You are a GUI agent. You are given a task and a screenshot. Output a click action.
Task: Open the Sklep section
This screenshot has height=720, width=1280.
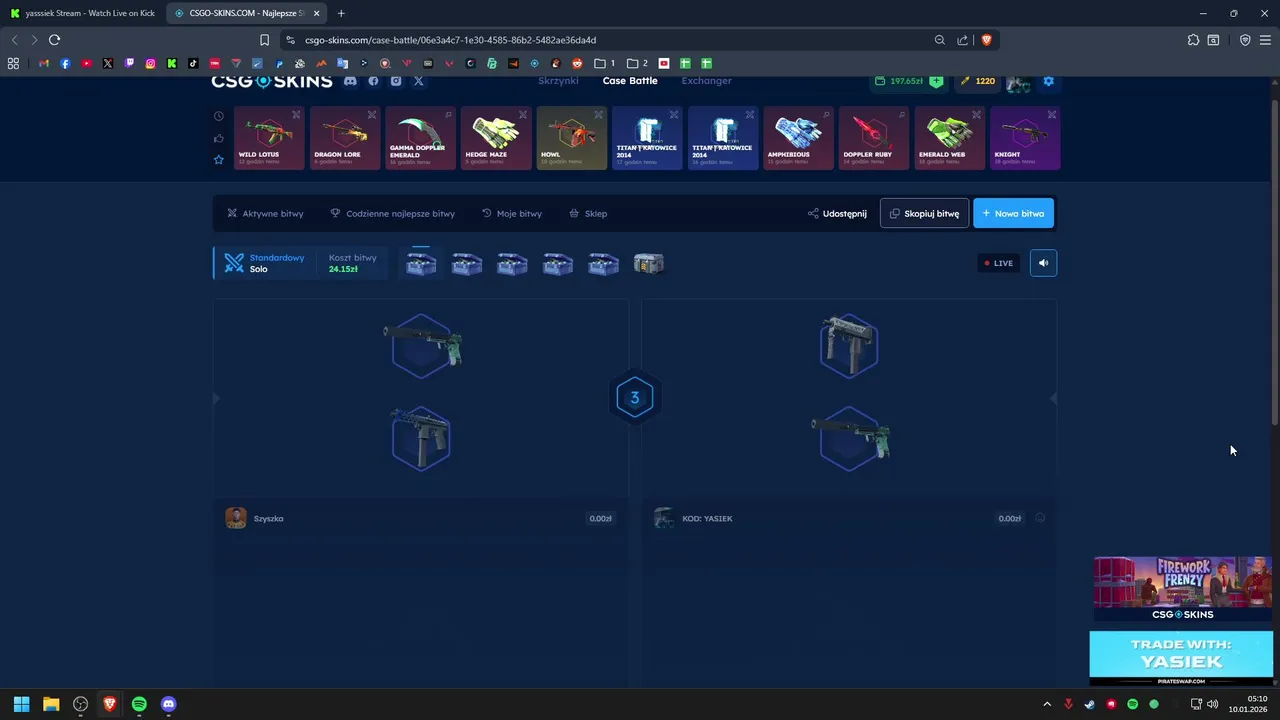[588, 213]
